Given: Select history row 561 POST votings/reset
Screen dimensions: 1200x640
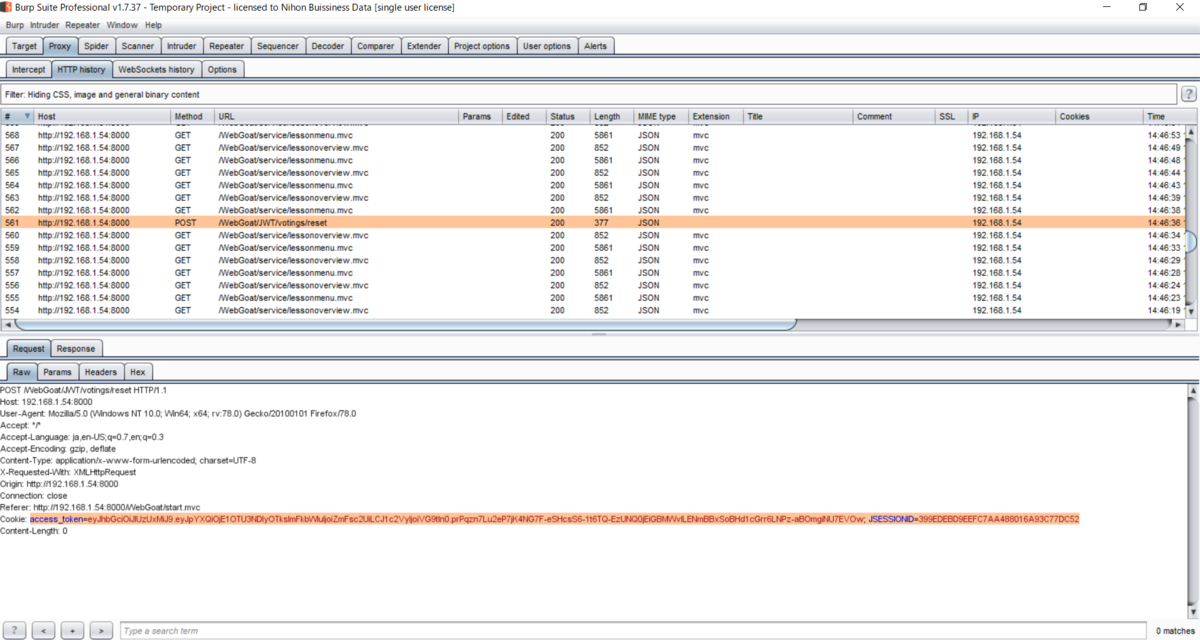Looking at the screenshot, I should pos(592,223).
